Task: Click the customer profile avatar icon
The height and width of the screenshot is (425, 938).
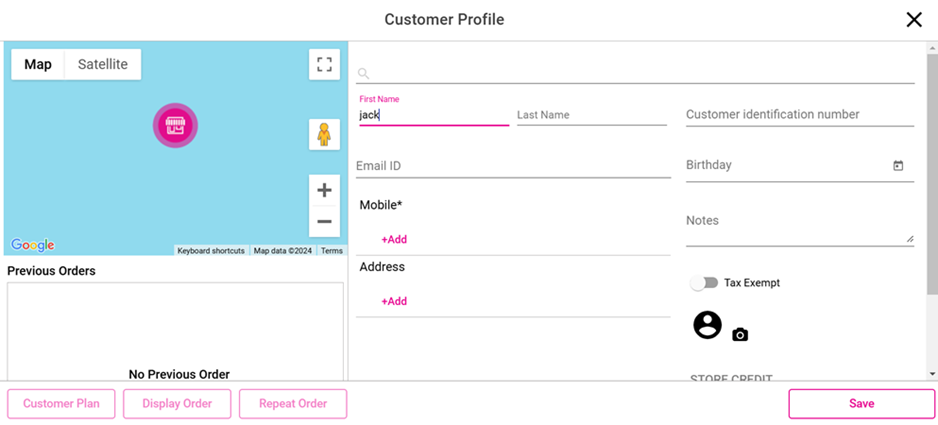Action: point(707,325)
